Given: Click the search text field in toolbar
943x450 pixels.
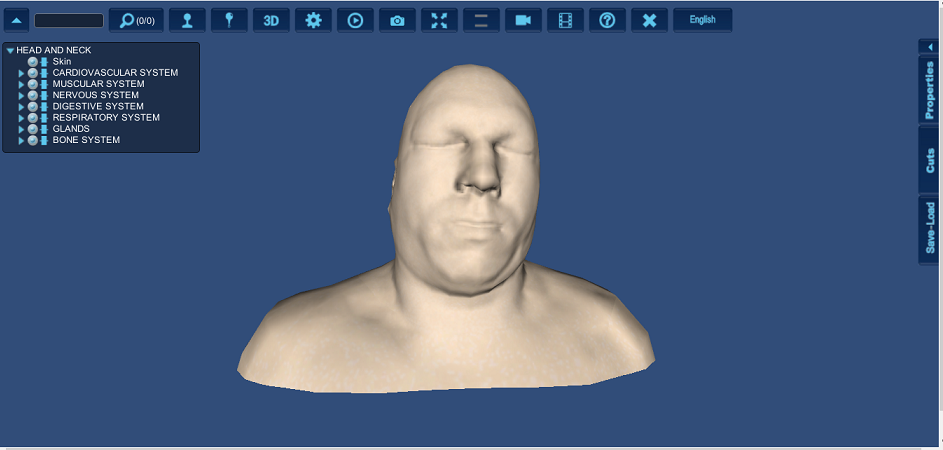Looking at the screenshot, I should pos(69,20).
